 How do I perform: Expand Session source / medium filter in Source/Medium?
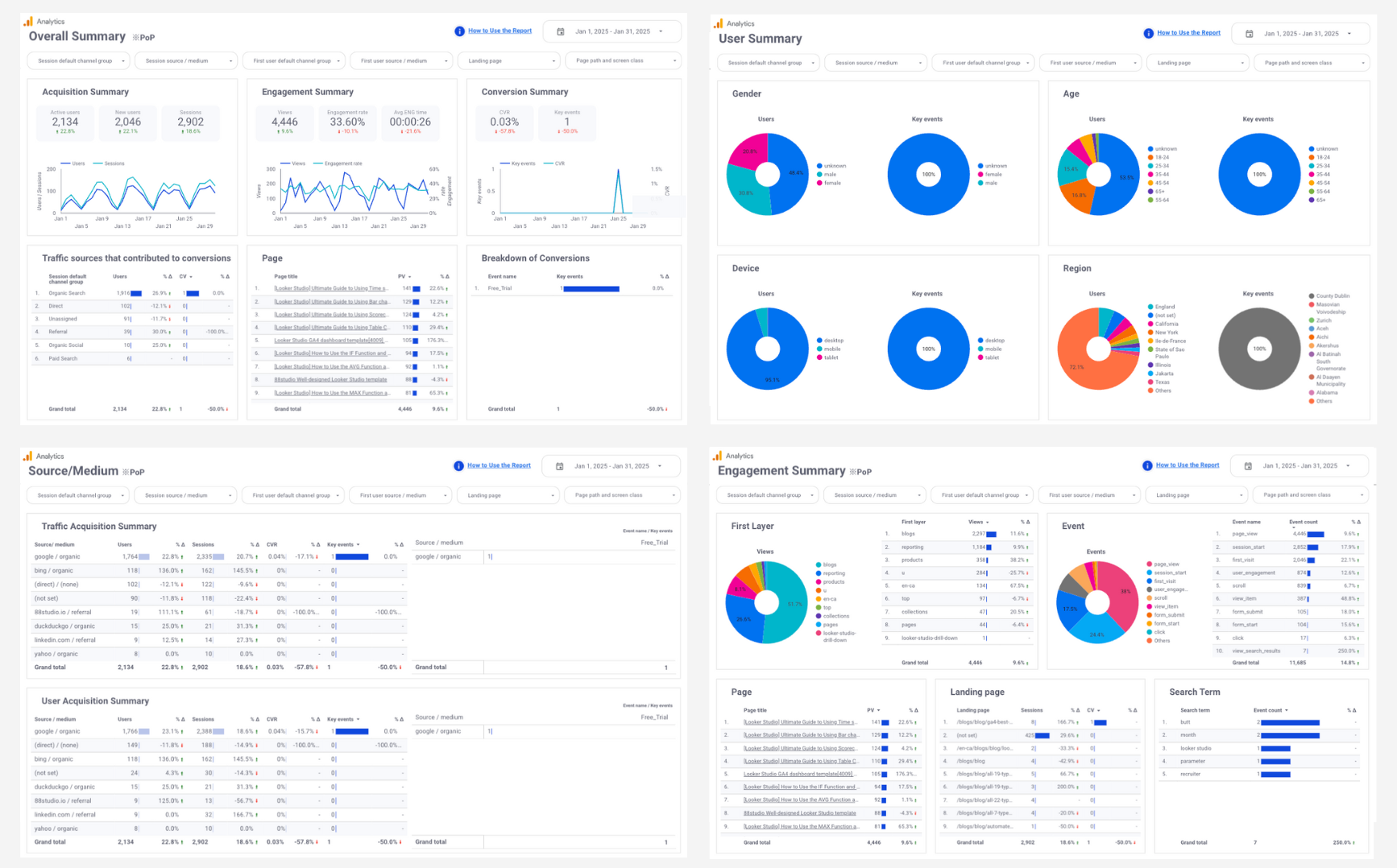tap(185, 495)
